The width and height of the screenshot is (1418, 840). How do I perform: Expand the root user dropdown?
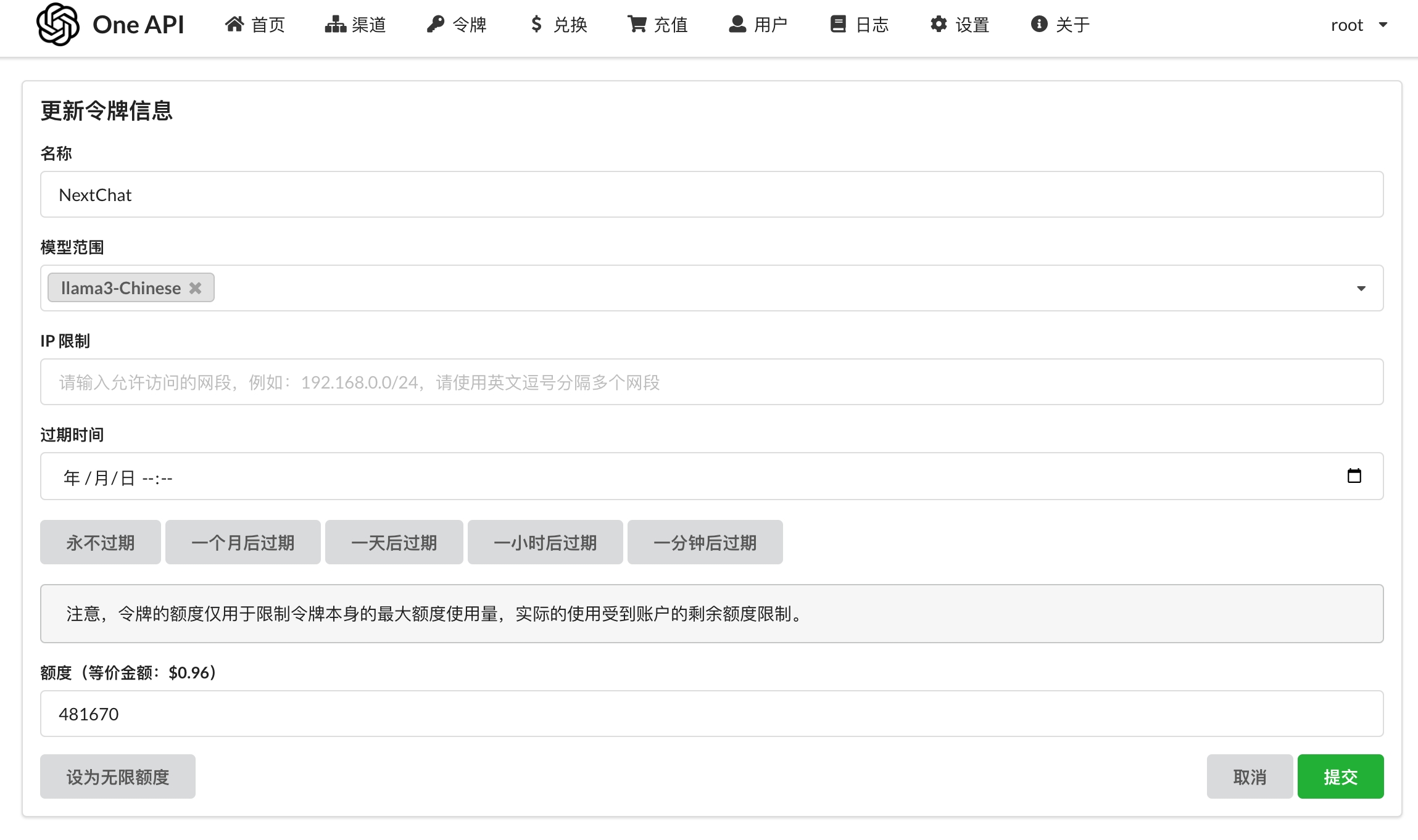1359,25
